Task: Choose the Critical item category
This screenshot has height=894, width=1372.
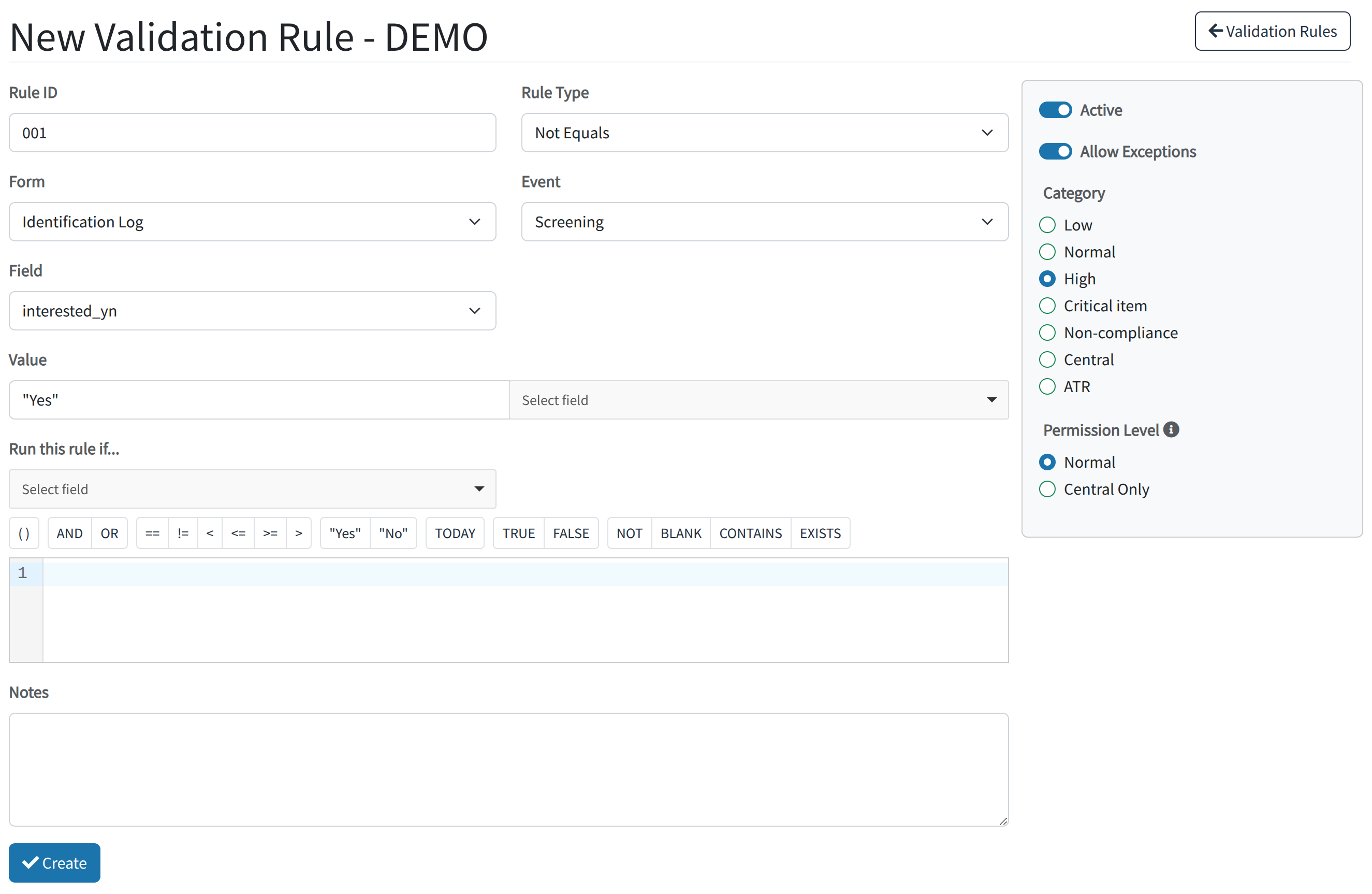Action: [x=1047, y=306]
